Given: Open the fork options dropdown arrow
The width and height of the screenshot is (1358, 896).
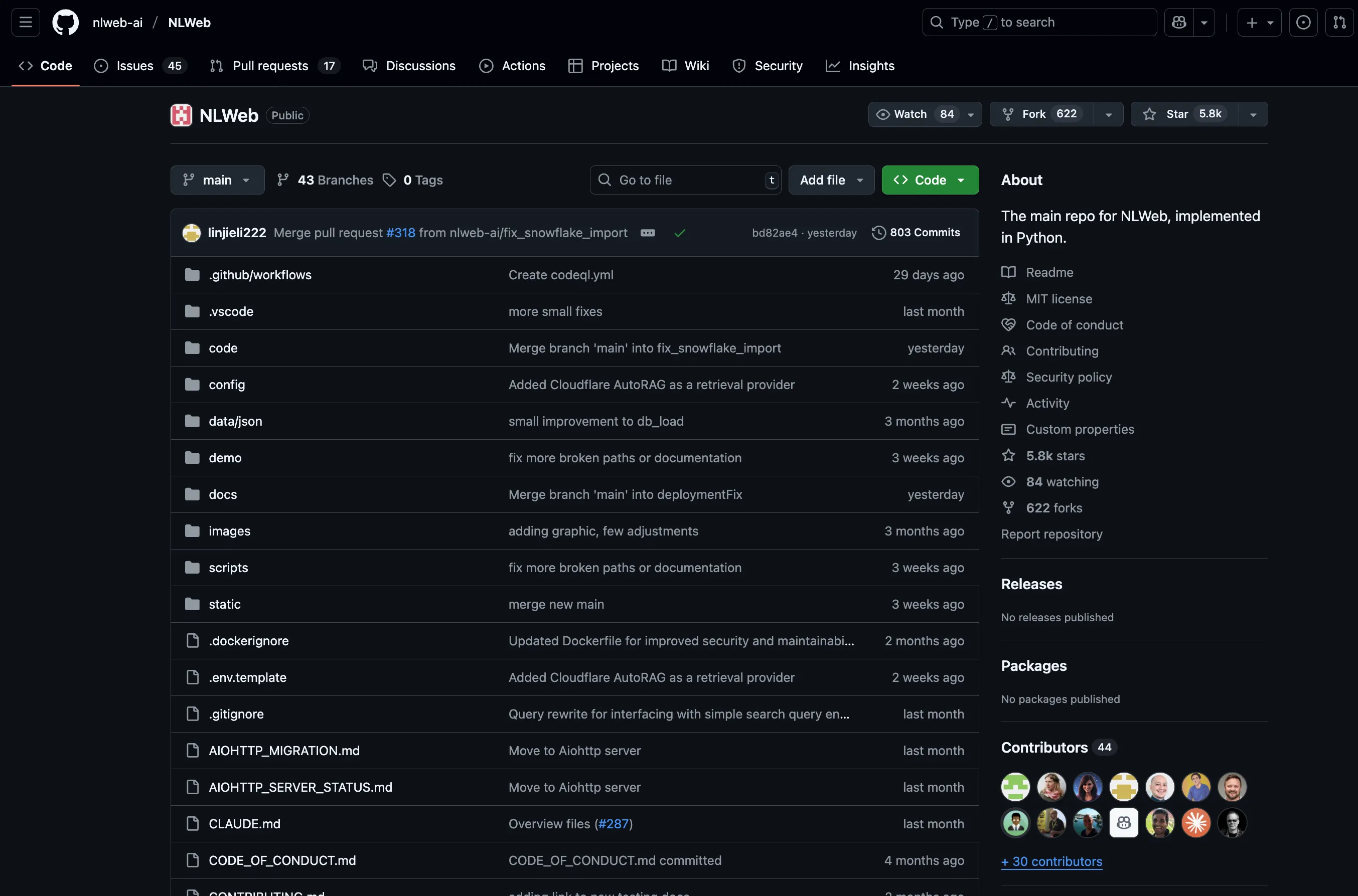Looking at the screenshot, I should (1108, 114).
